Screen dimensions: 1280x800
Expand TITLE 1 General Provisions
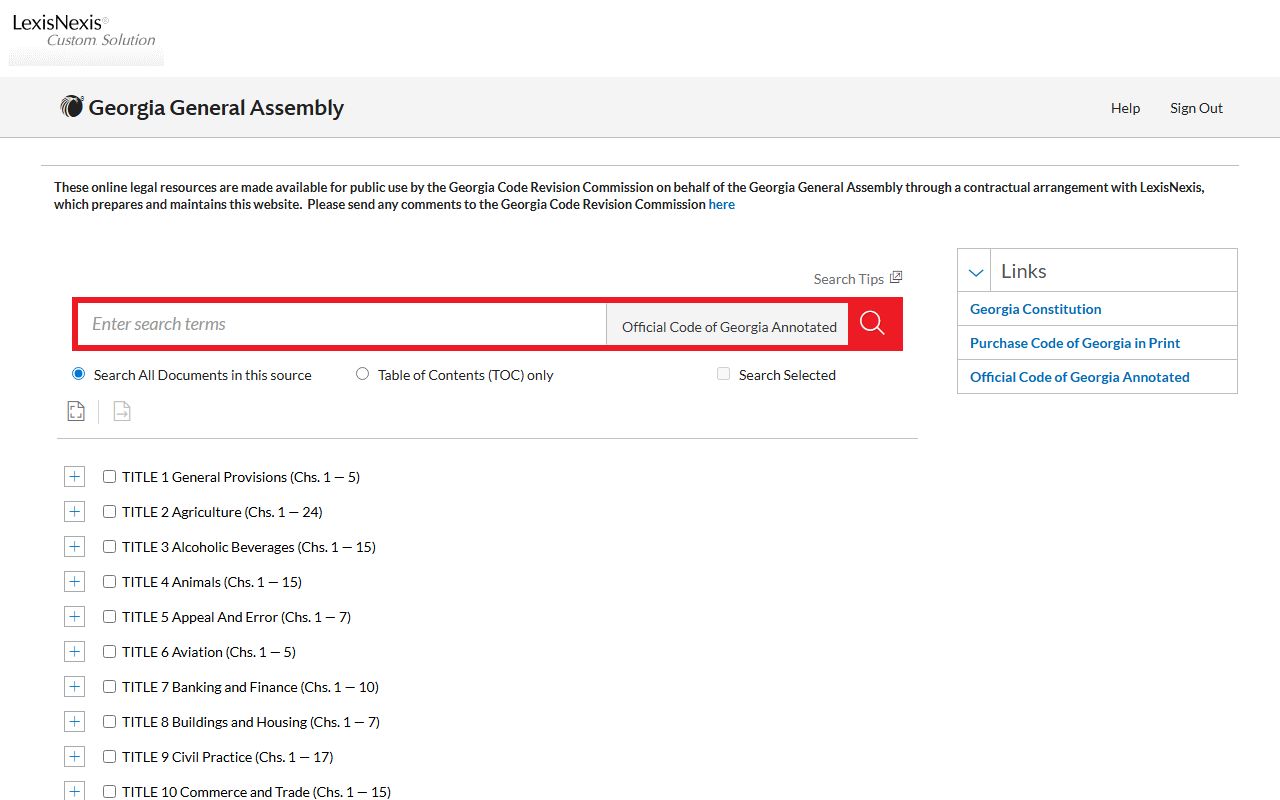pos(74,477)
